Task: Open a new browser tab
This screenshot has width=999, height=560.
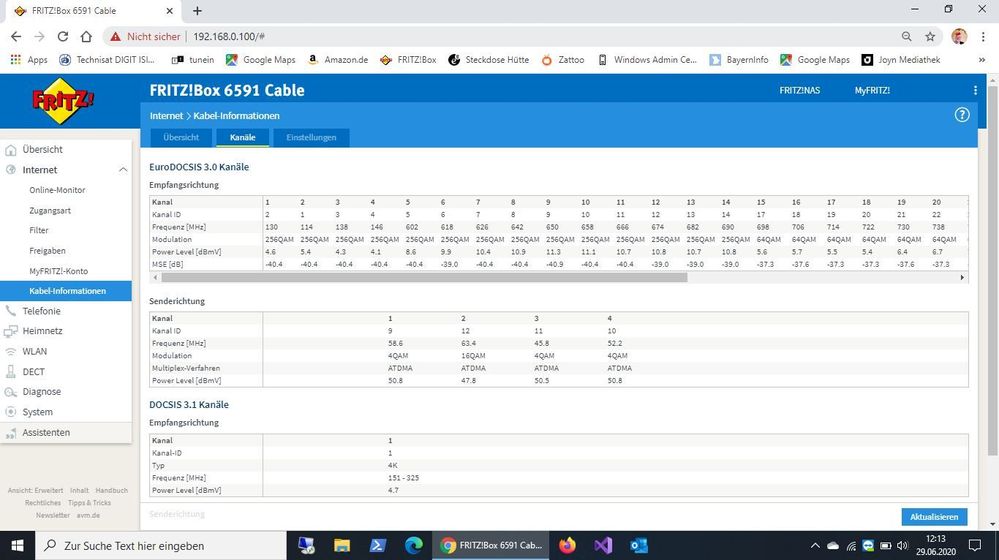Action: [198, 11]
